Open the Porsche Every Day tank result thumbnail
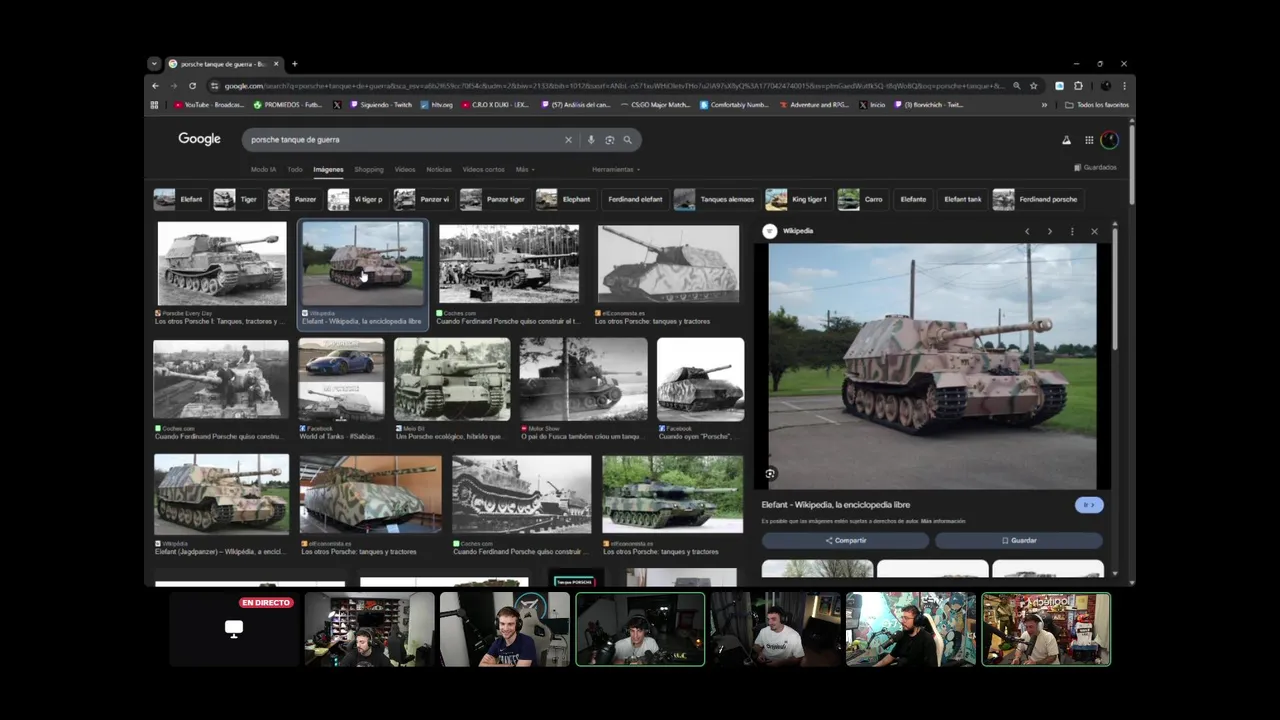 [222, 264]
